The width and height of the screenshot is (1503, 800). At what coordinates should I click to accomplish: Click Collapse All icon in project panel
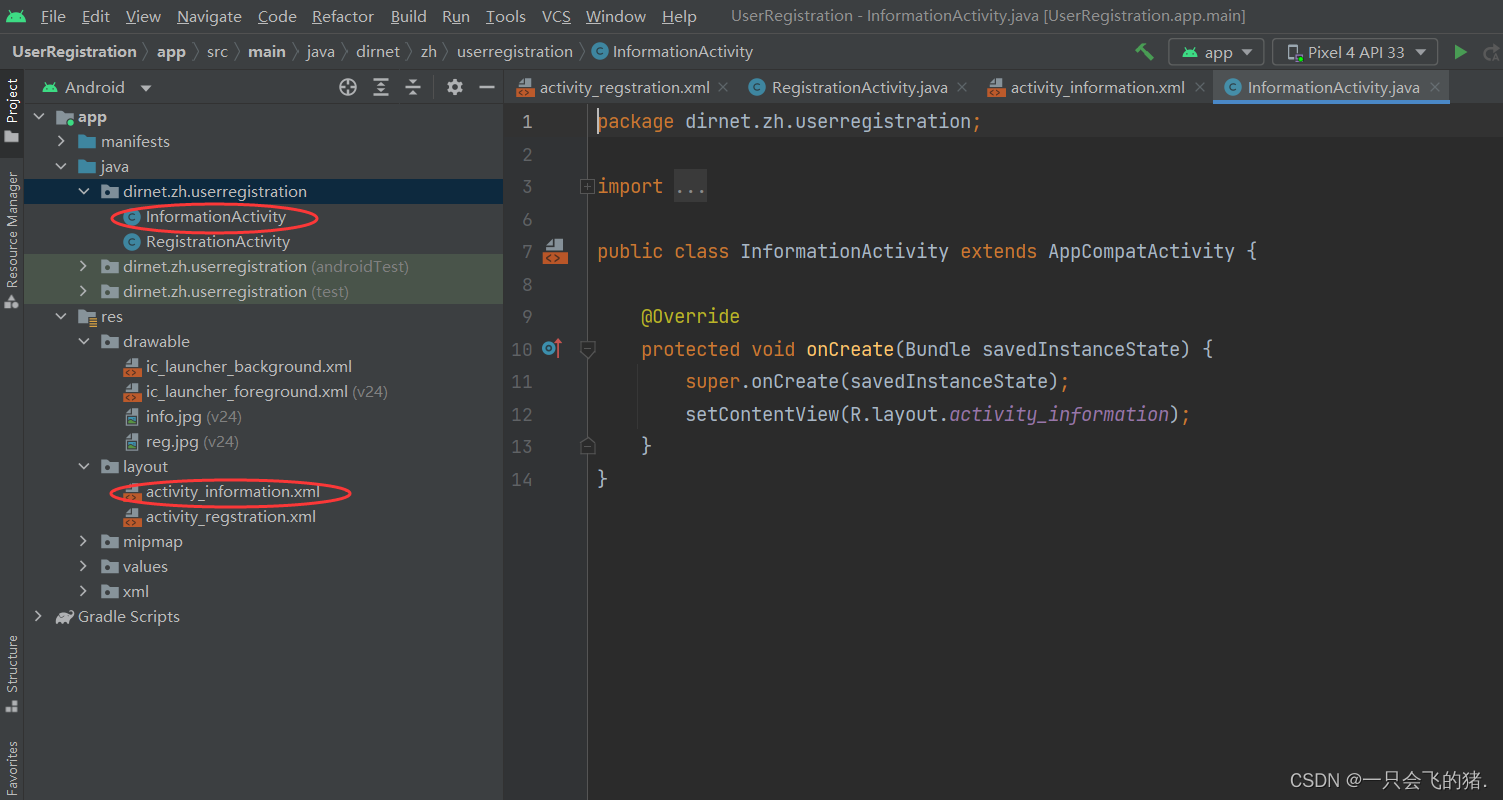pyautogui.click(x=413, y=87)
